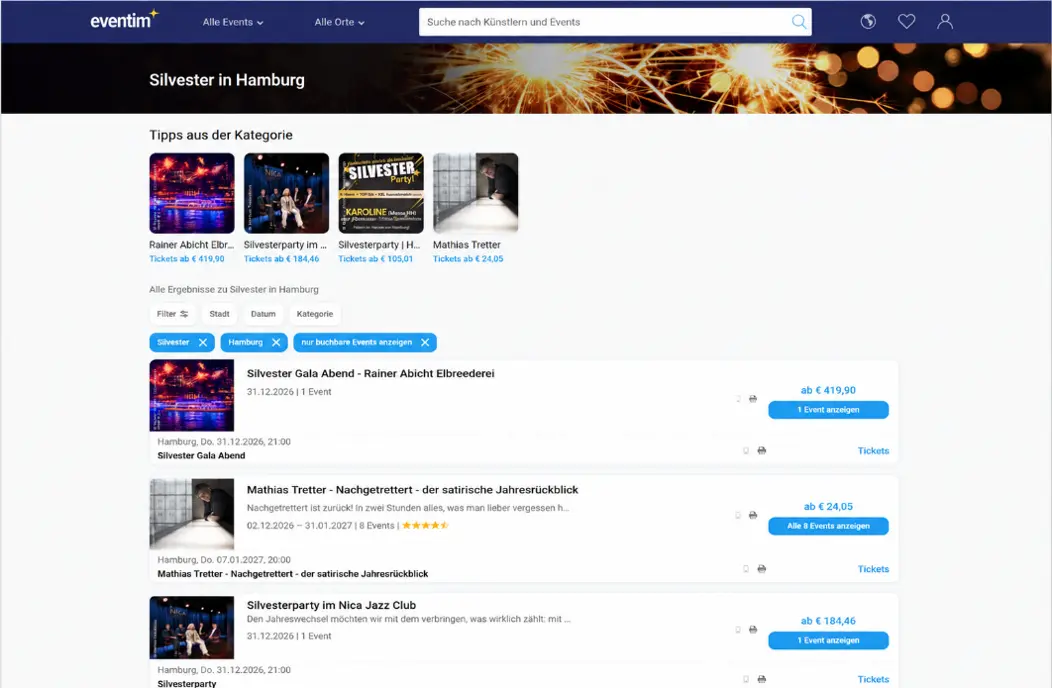The image size is (1052, 688).
Task: Open Silvesterparty im Nica tip thumbnail
Action: pos(286,193)
